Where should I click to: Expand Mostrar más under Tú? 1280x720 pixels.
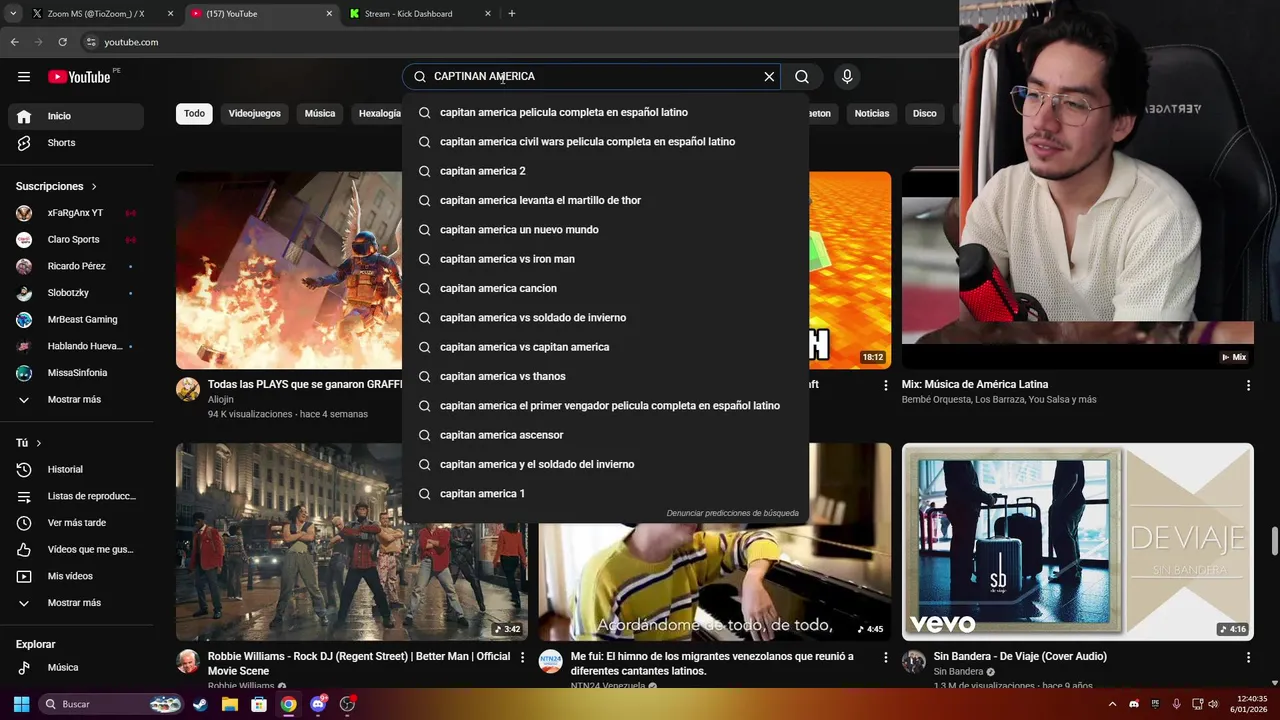pyautogui.click(x=76, y=603)
